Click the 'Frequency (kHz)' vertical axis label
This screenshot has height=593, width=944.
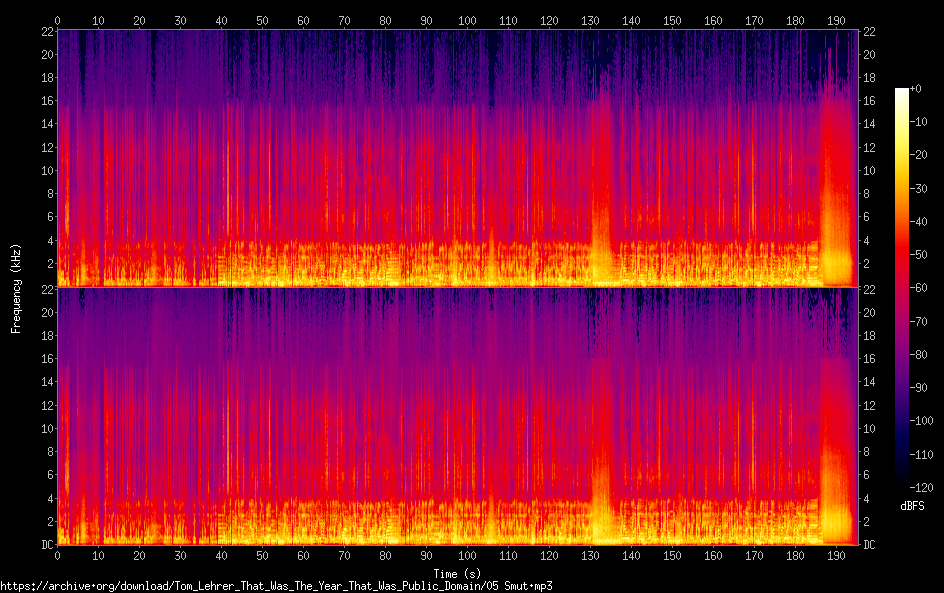pyautogui.click(x=16, y=287)
